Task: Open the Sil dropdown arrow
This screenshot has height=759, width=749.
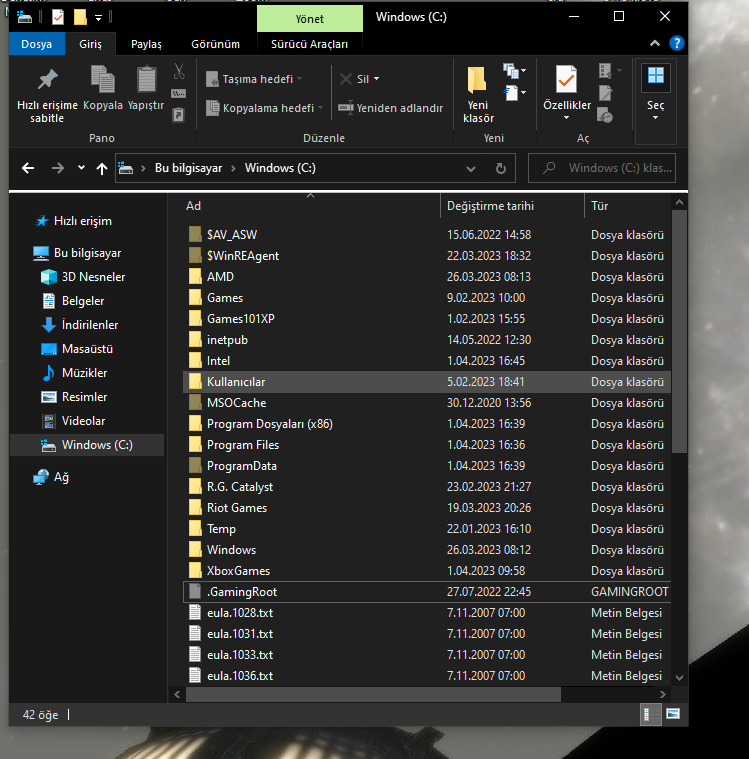Action: 377,79
